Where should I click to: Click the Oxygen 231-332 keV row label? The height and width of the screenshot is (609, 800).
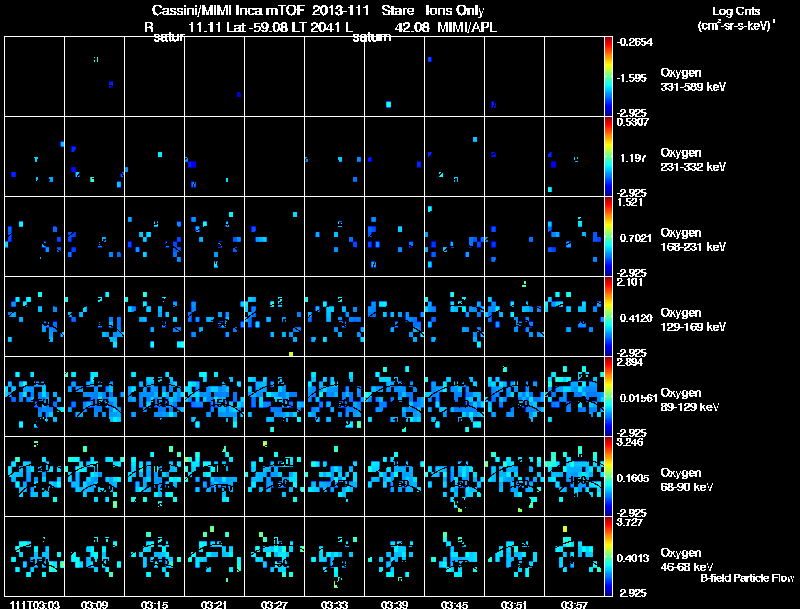pos(693,160)
